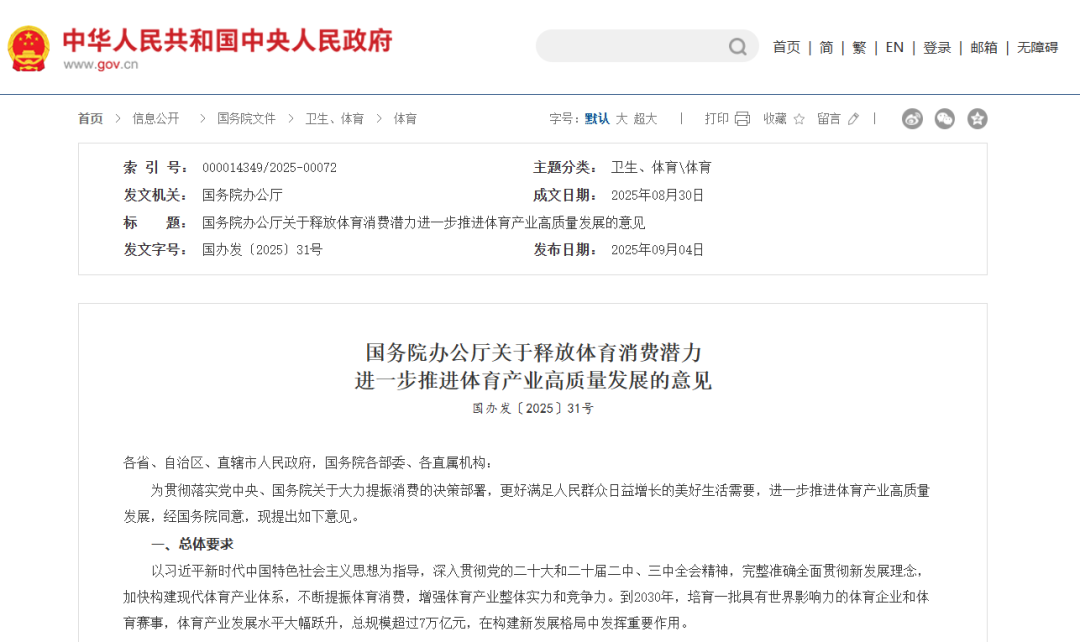
Task: Open the 邮箱 mailbox link
Action: tap(984, 47)
